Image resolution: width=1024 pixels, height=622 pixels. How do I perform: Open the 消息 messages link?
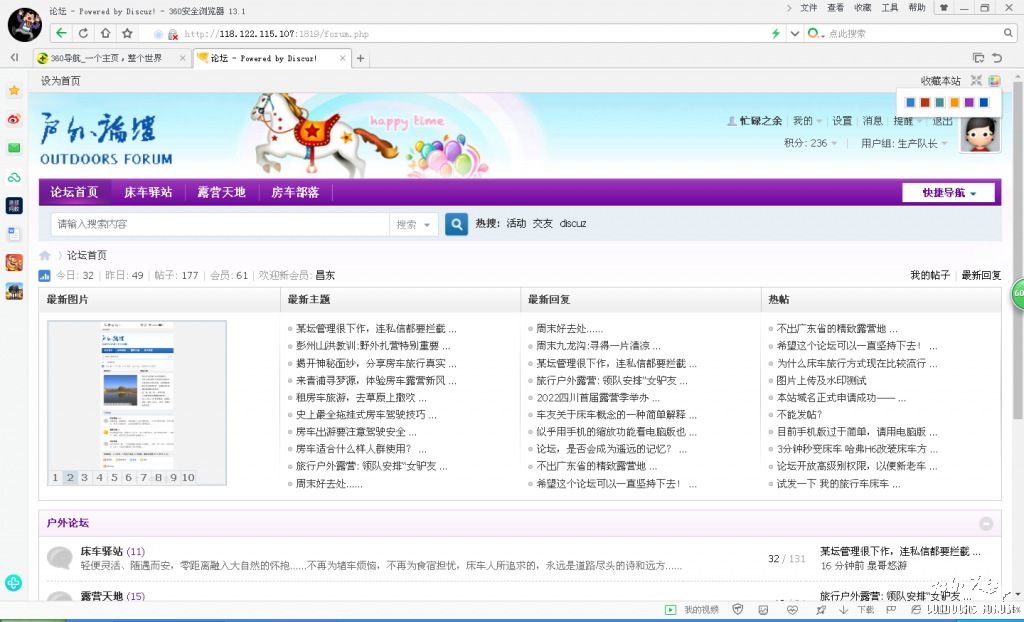[x=872, y=121]
